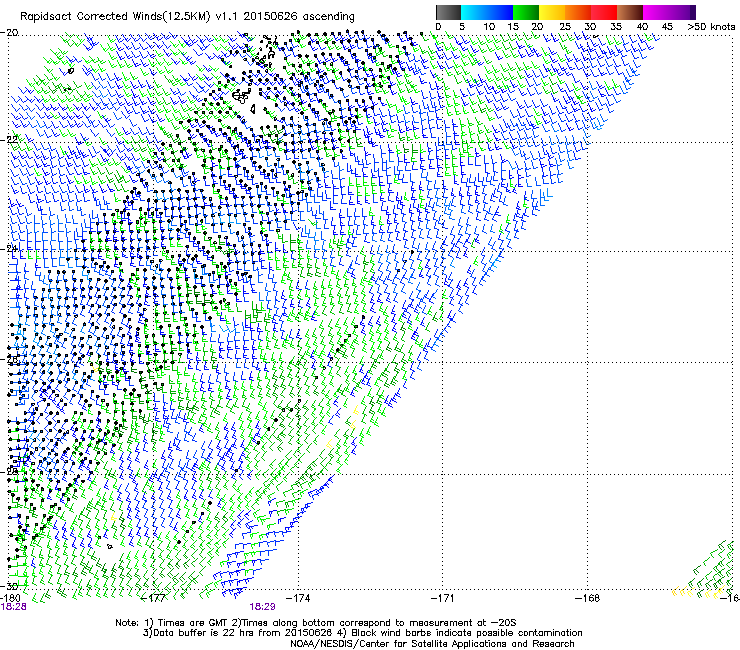
Task: Click the brown 35-40 knots color segment
Action: pos(630,12)
